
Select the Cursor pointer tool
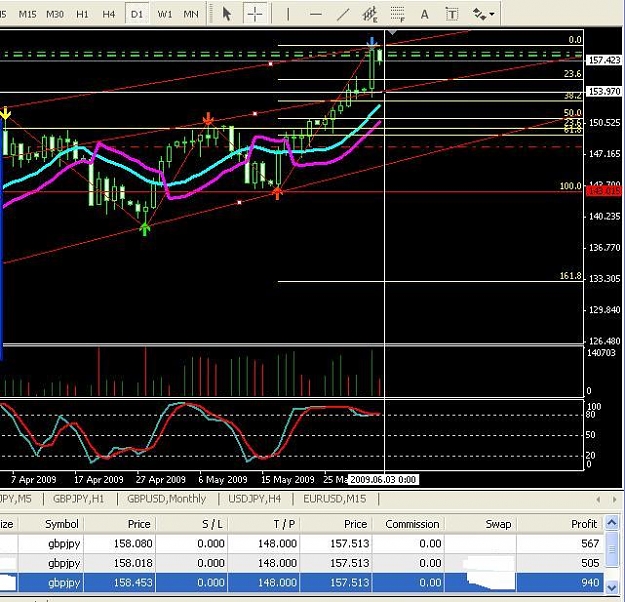pyautogui.click(x=227, y=14)
